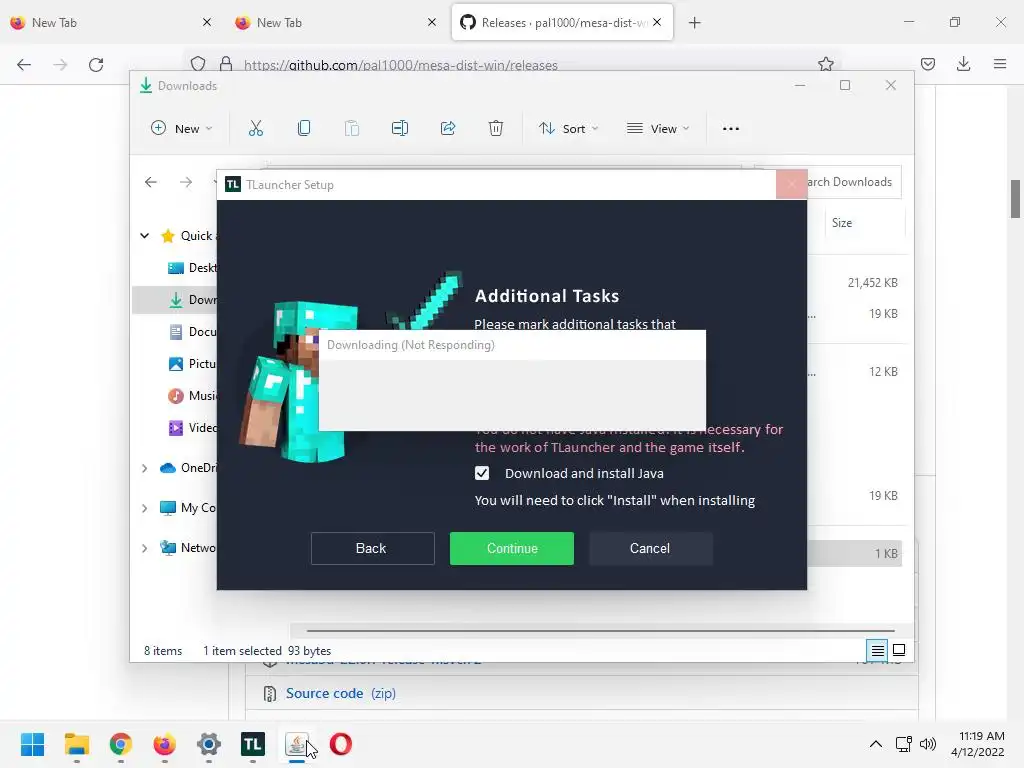Select Music in navigation pane

tap(192, 396)
